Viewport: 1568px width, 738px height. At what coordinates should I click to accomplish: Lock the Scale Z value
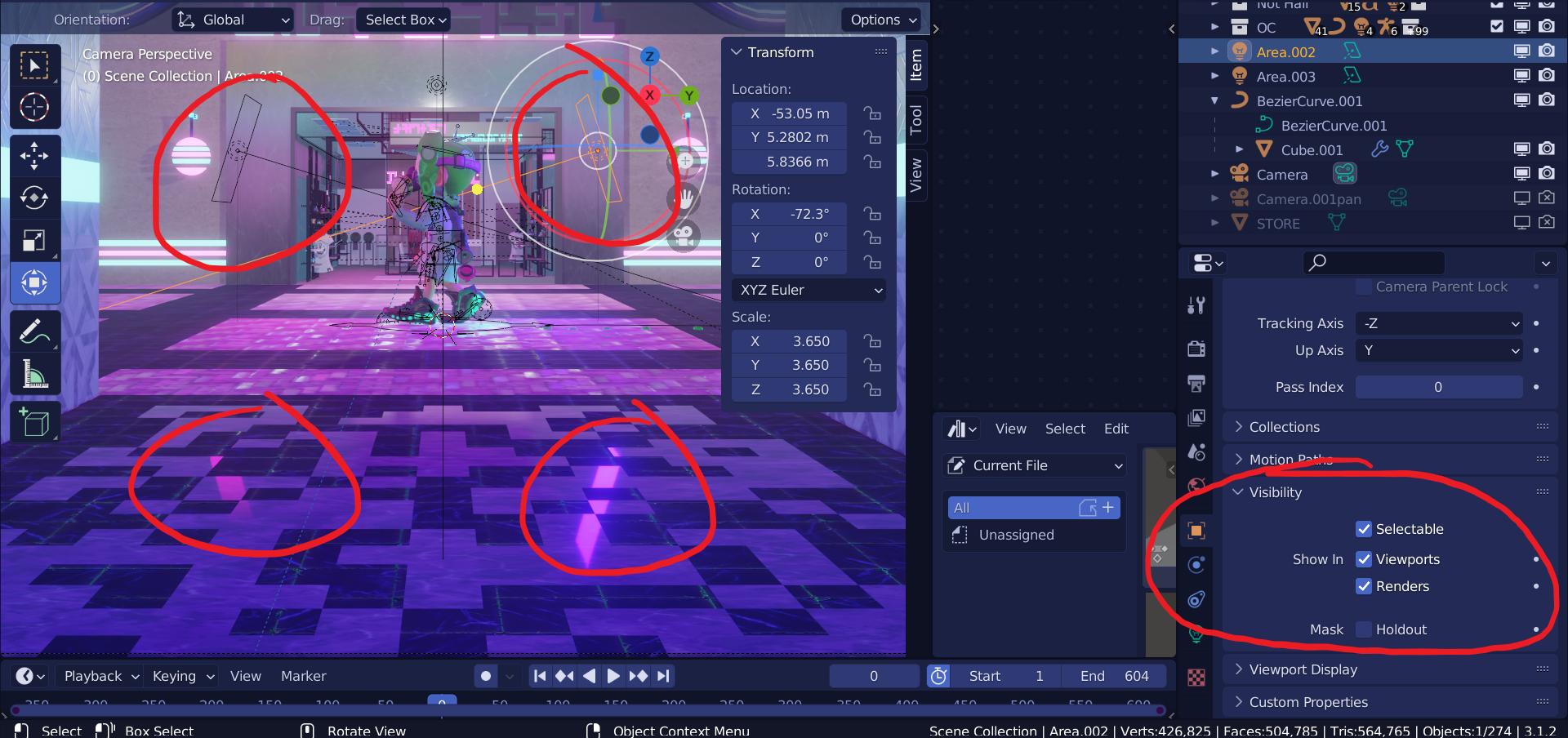click(x=873, y=389)
